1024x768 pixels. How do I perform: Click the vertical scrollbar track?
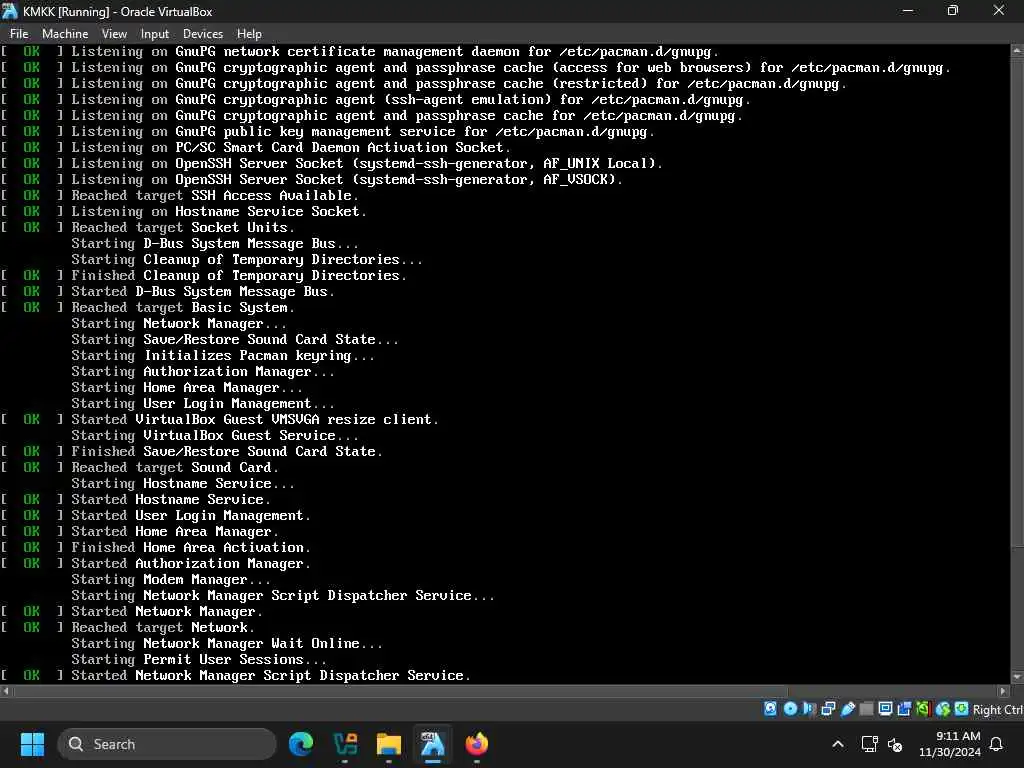pos(1017,611)
